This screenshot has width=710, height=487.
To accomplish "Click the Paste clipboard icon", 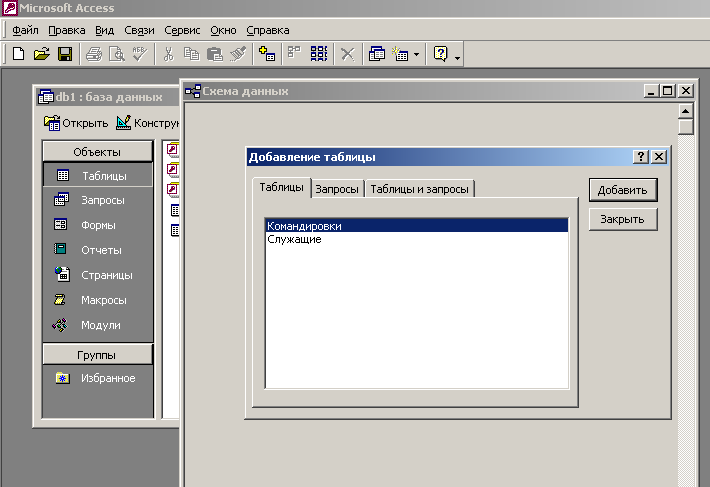I will 215,54.
